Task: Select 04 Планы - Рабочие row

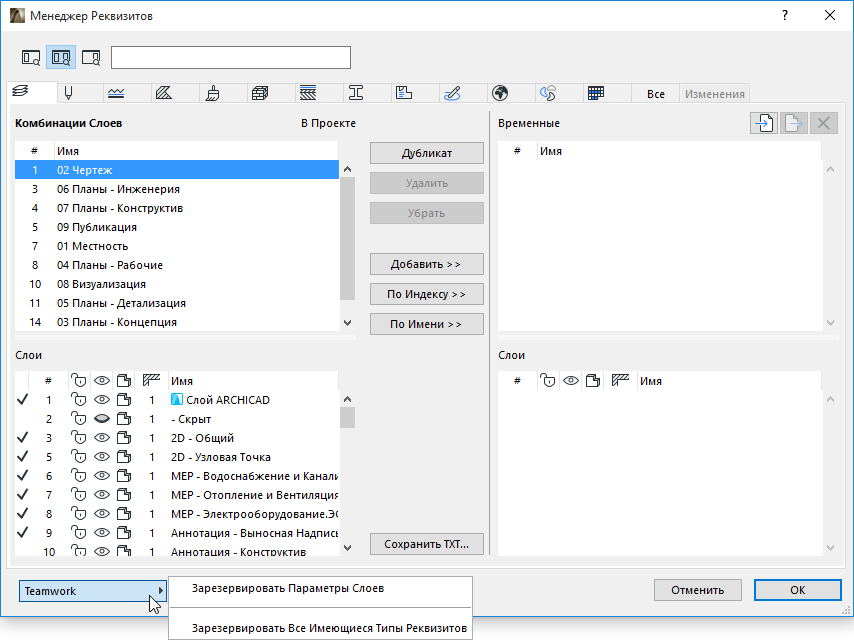Action: (176, 265)
